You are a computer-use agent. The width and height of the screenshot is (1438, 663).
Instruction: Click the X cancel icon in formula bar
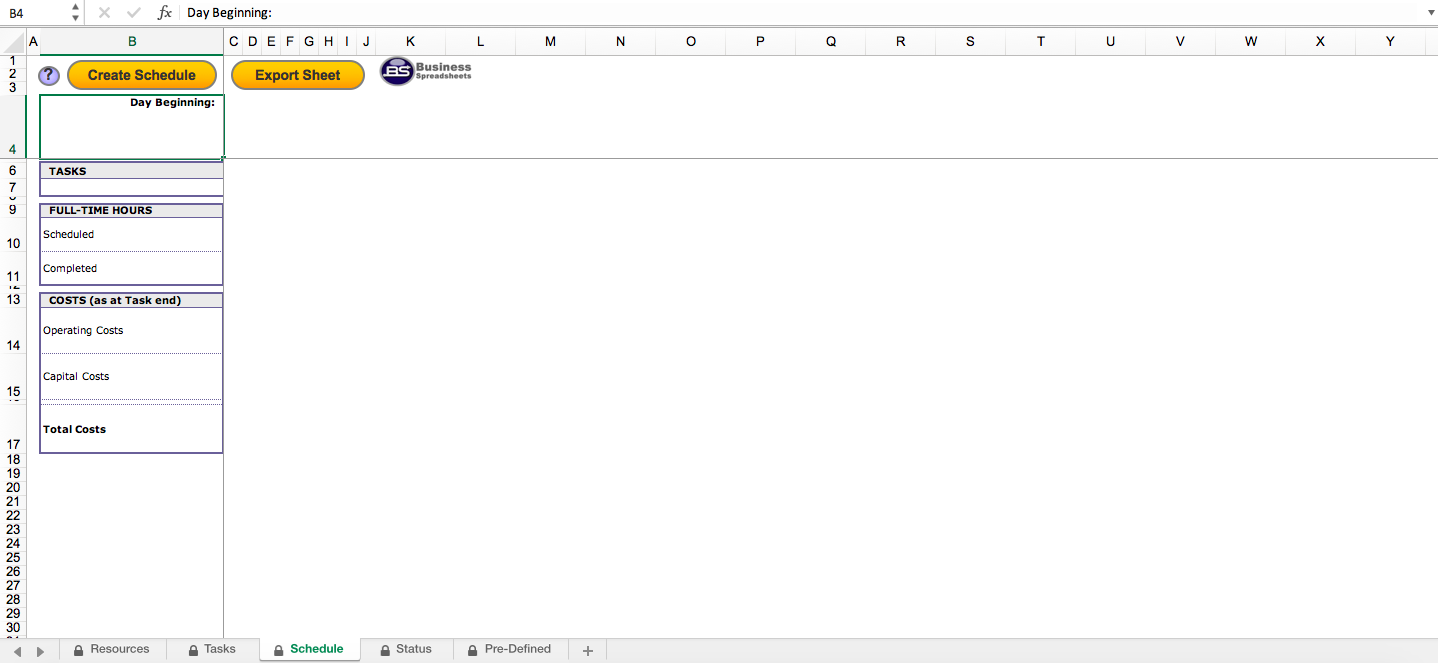[x=104, y=12]
